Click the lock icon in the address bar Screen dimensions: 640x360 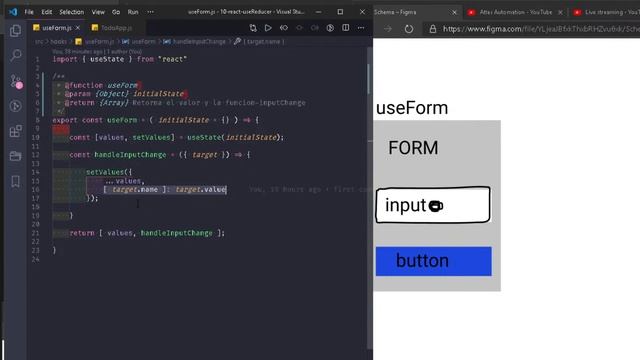(433, 29)
